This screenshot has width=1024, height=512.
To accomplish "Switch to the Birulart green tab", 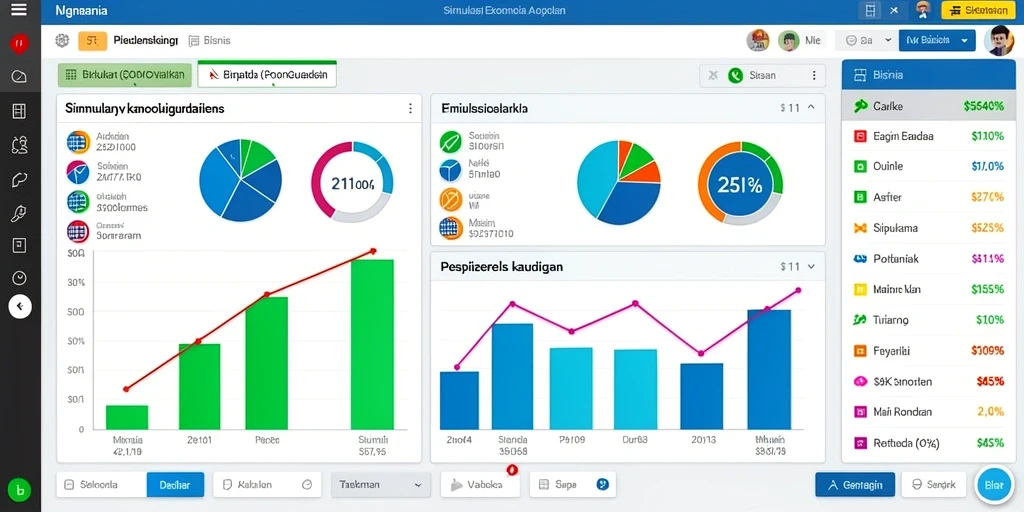I will pyautogui.click(x=125, y=75).
